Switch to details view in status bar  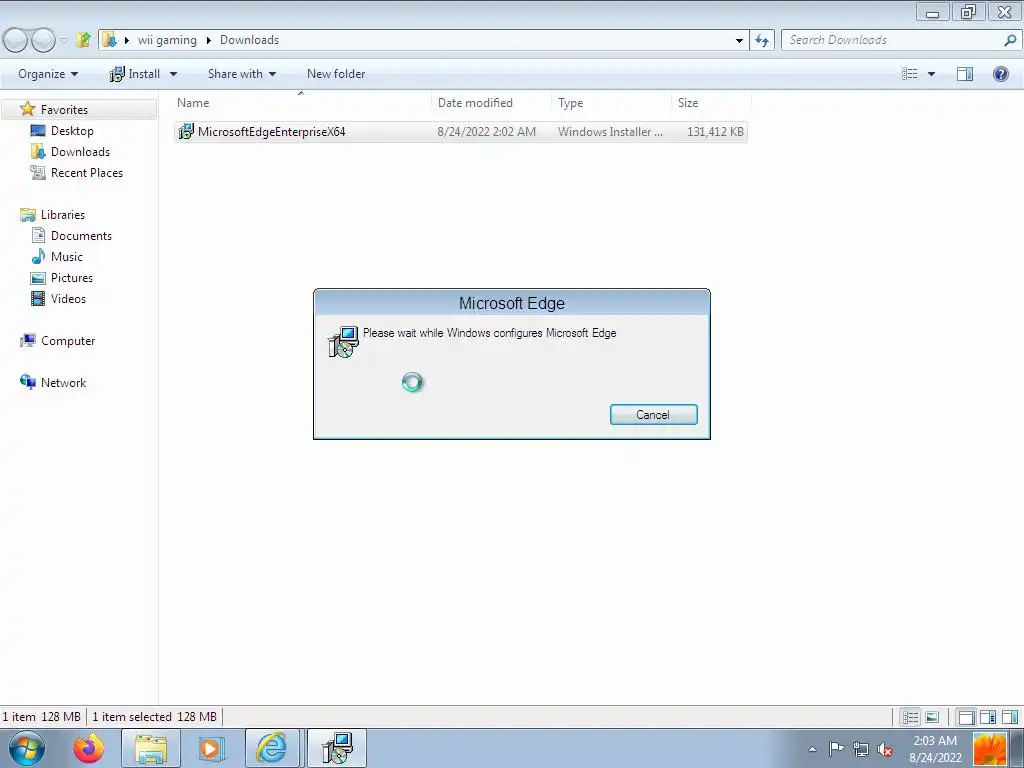pos(910,717)
